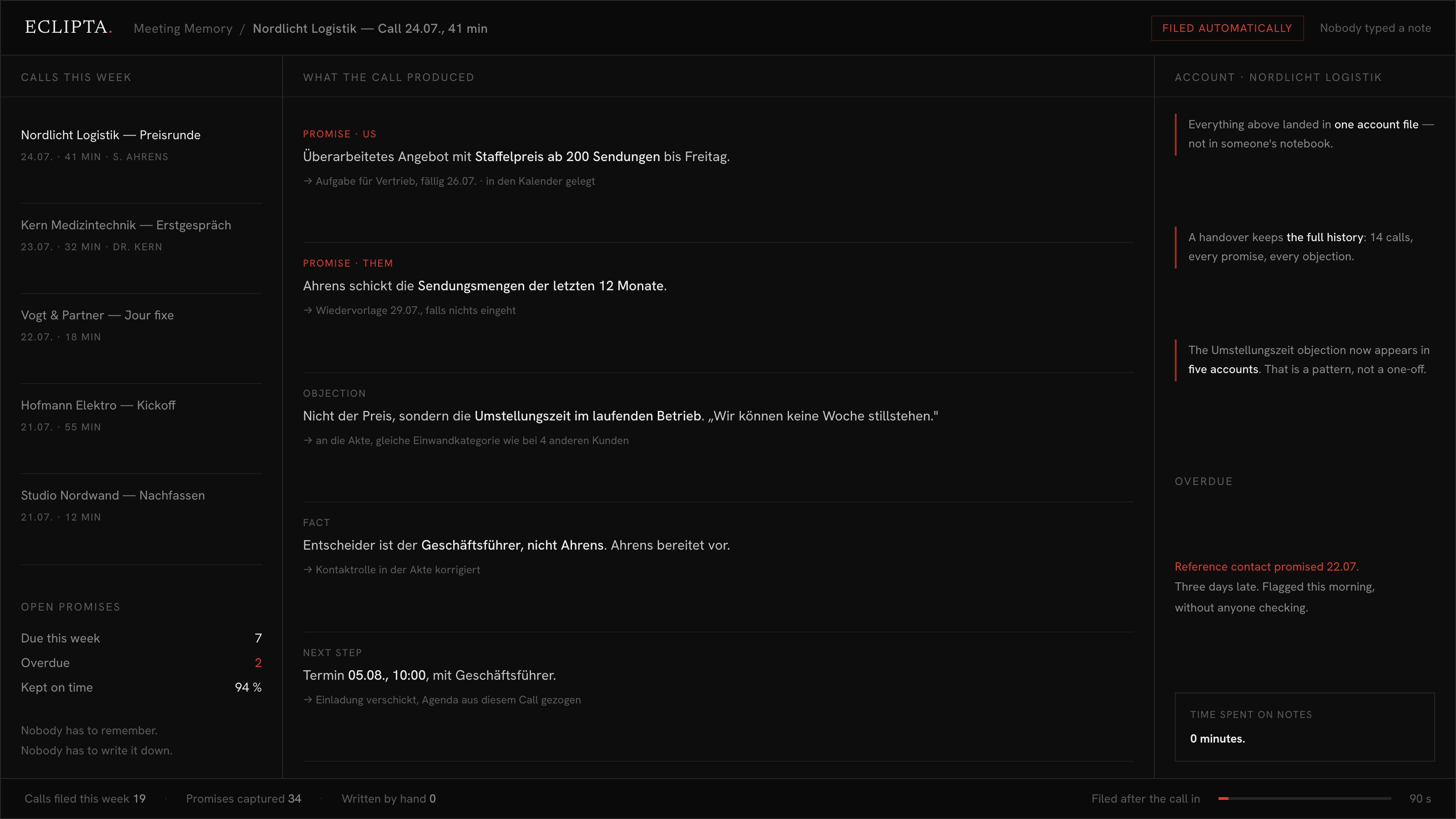Click the arrow before 'Wiedervorlage 29.07.'
Viewport: 1456px width, 819px height.
308,310
